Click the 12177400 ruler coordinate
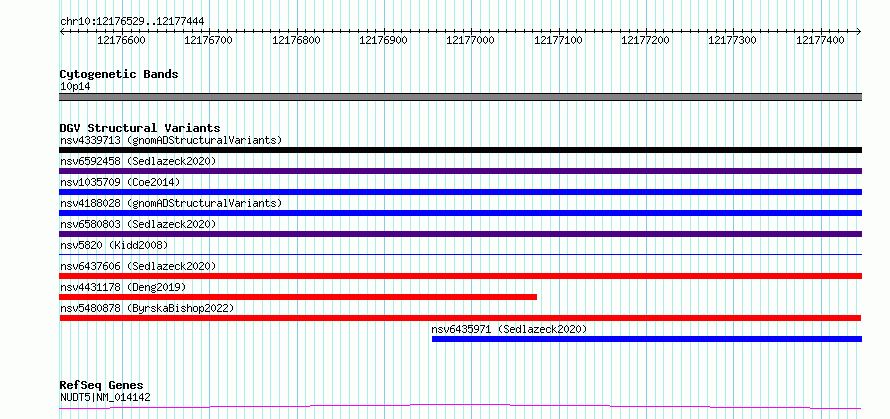Image resolution: width=890 pixels, height=419 pixels. coord(820,40)
